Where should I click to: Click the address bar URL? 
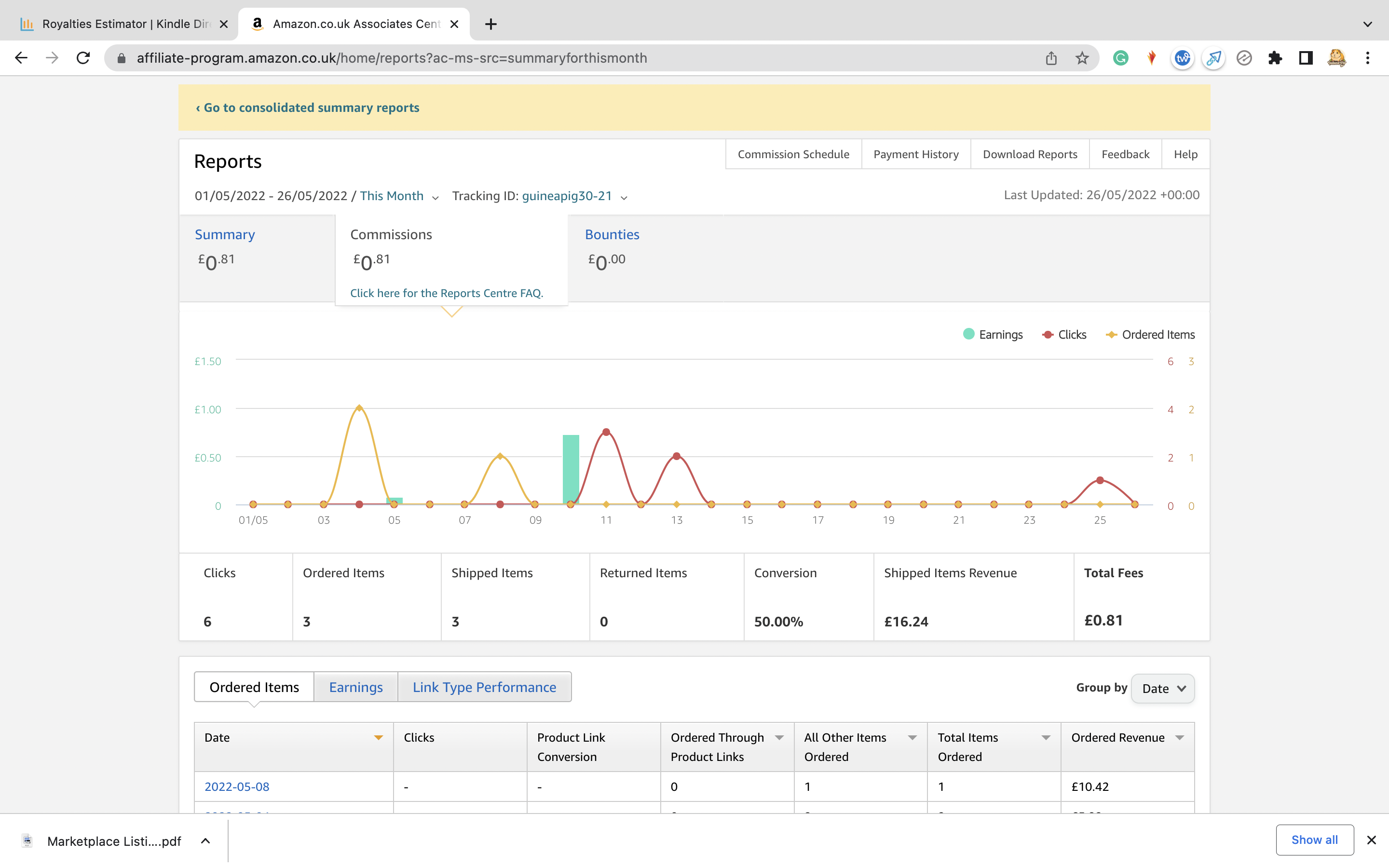(x=392, y=58)
